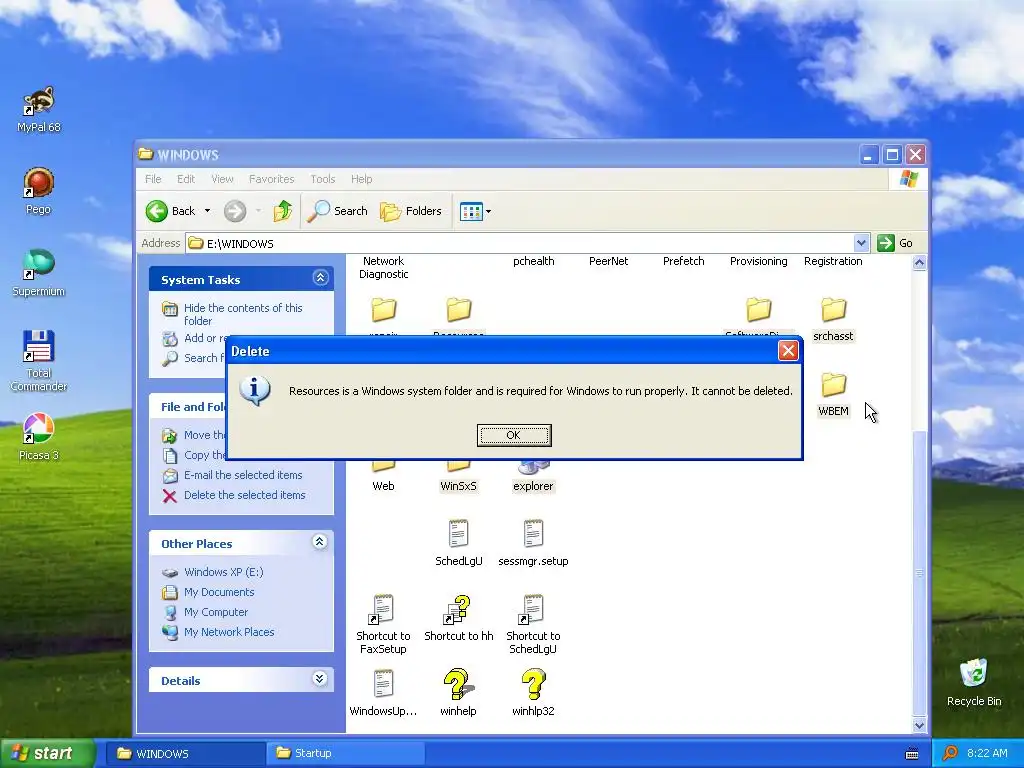
Task: Click the Go button
Action: click(x=895, y=243)
